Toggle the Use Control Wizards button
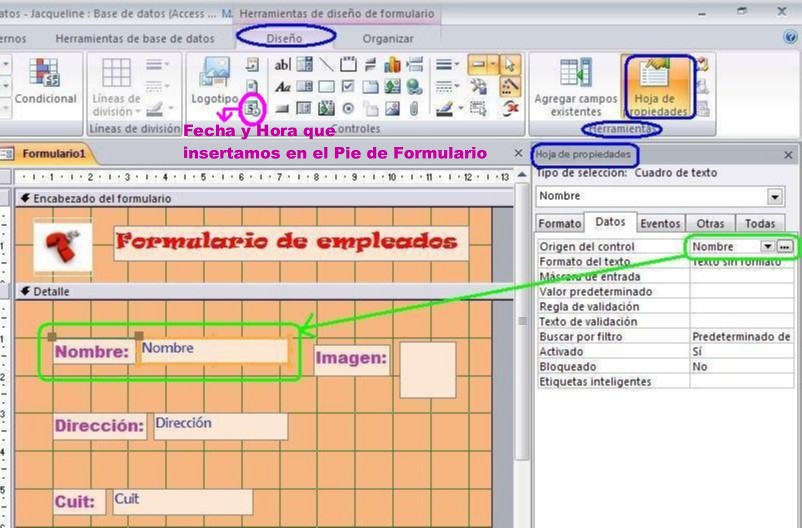Viewport: 802px width, 528px height. click(510, 86)
